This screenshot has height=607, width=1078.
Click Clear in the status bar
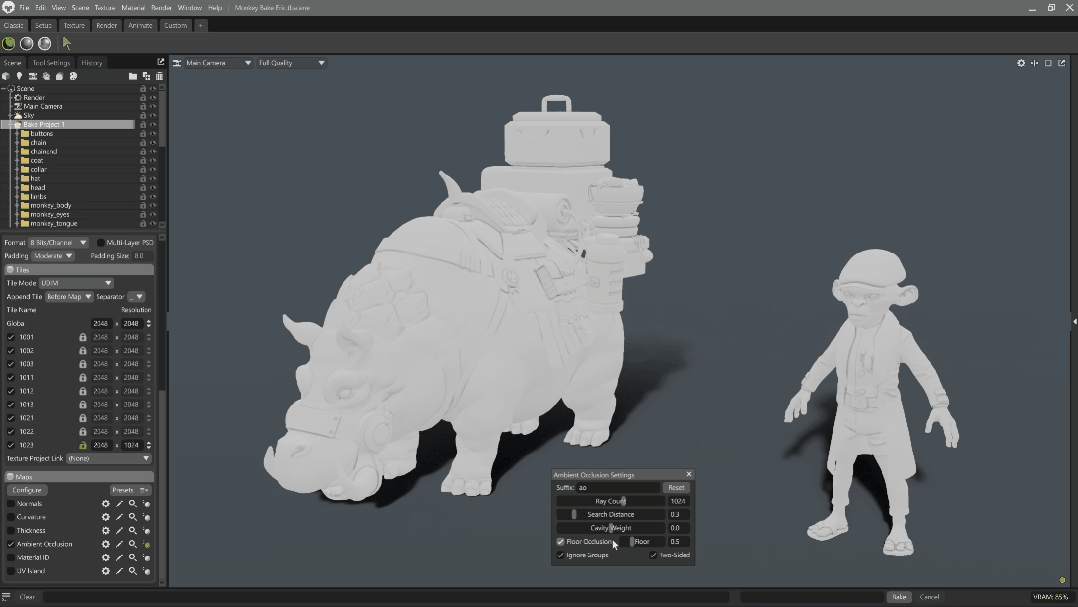click(28, 597)
